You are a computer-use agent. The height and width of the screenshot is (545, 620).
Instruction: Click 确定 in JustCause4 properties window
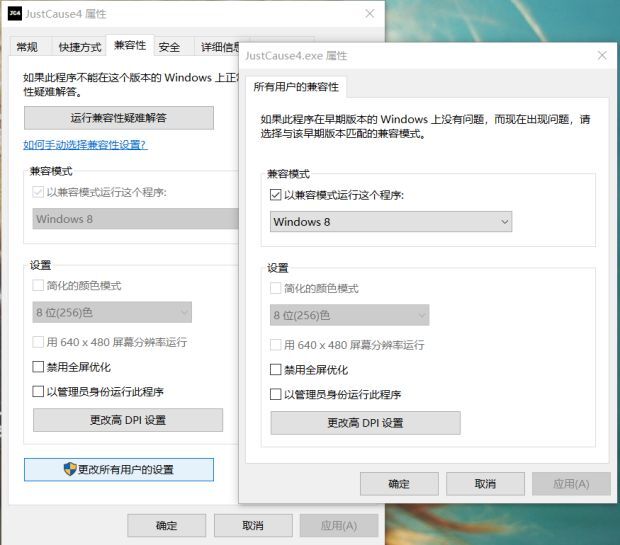tap(166, 525)
